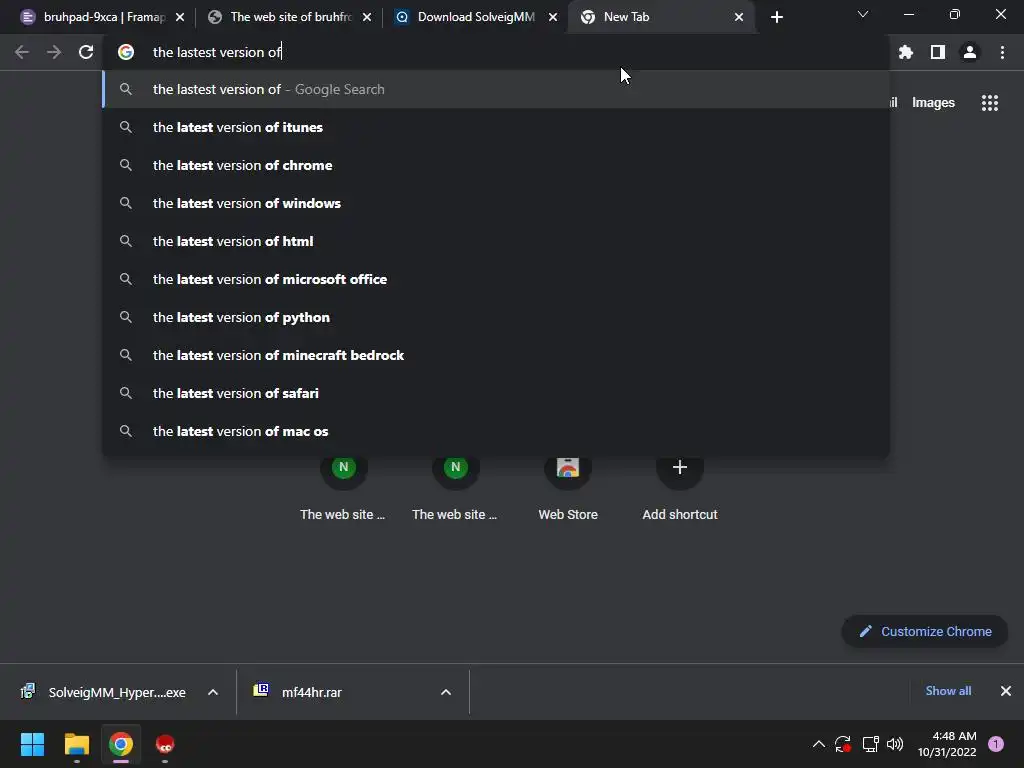Image resolution: width=1024 pixels, height=768 pixels.
Task: Click the browser reload icon
Action: 86,52
